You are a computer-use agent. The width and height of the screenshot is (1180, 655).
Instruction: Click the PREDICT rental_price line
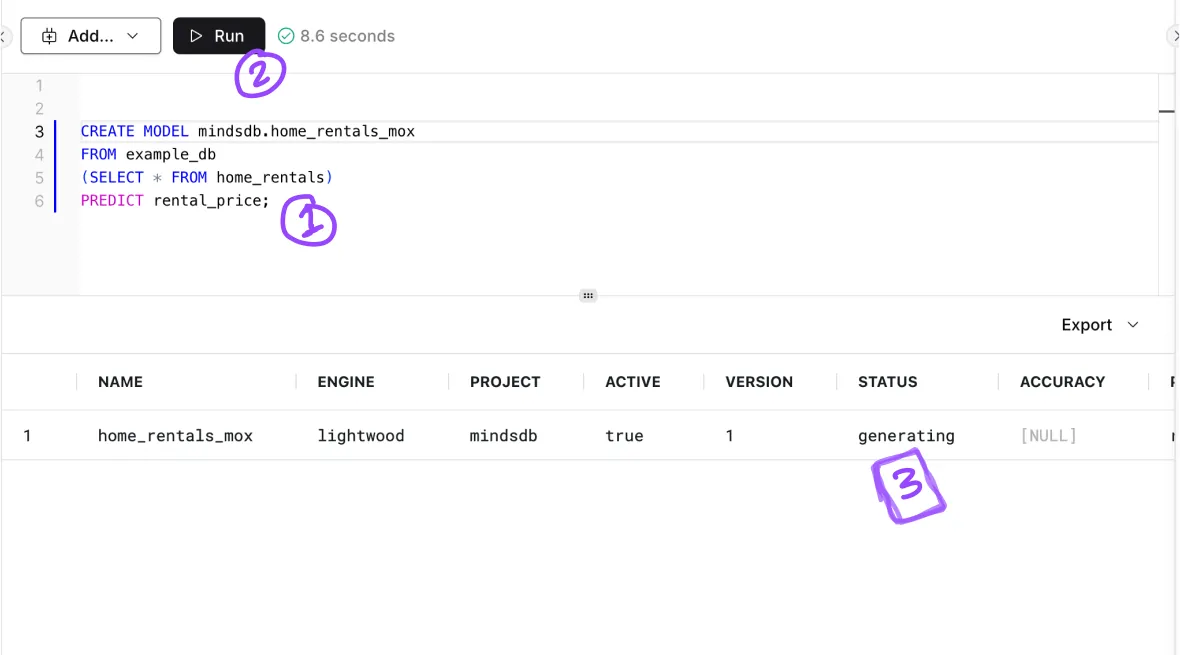[x=175, y=200]
